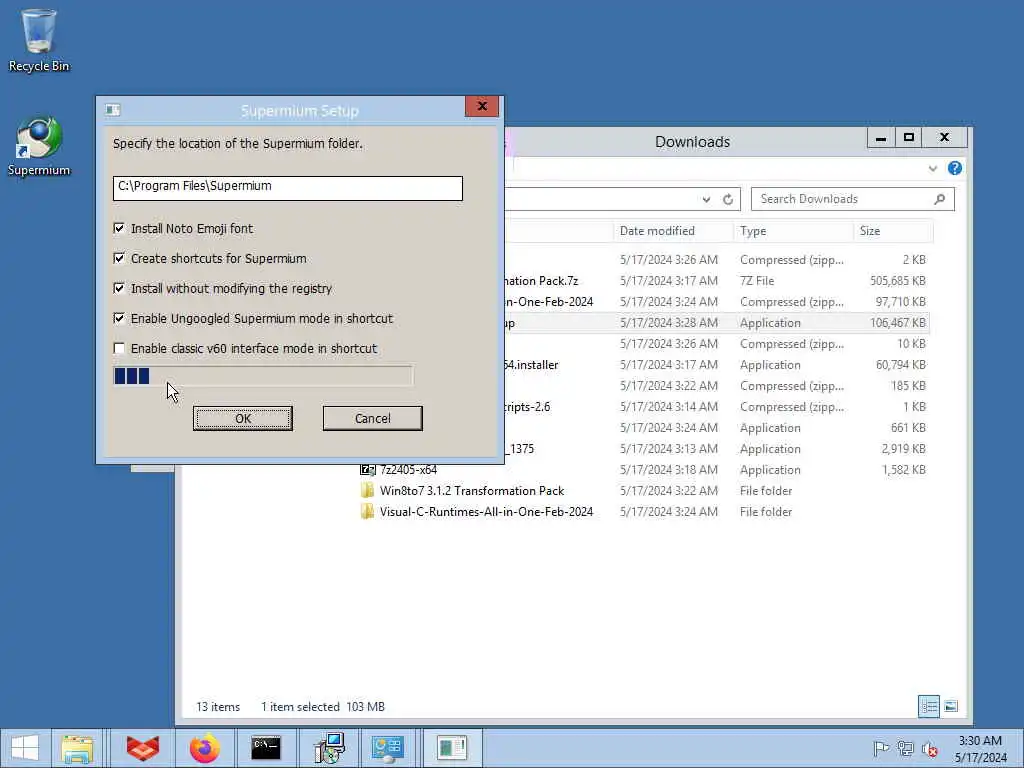Click the 5/17/2024 3:28 AM date cell

click(x=668, y=323)
